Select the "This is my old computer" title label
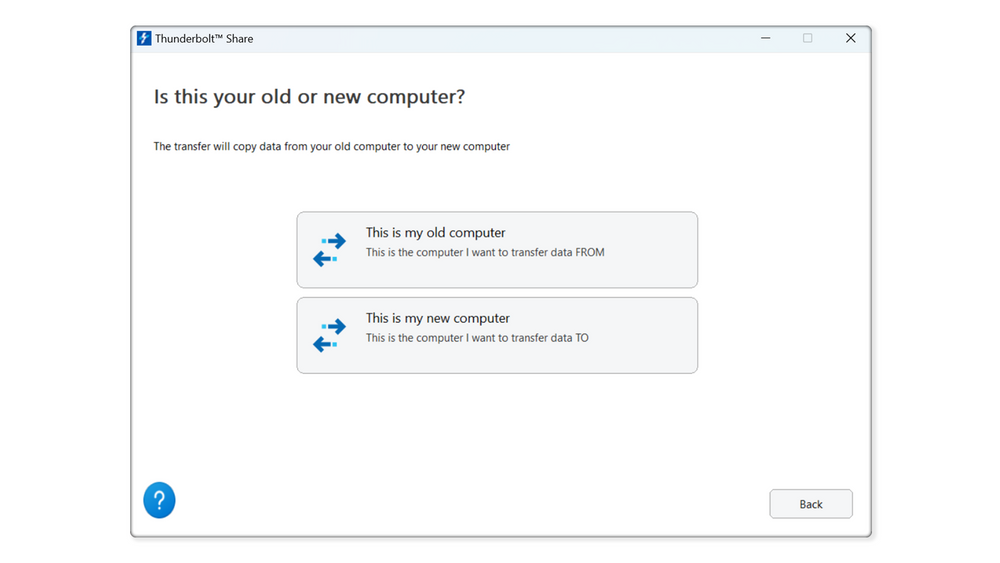This screenshot has width=1000, height=563. 435,233
